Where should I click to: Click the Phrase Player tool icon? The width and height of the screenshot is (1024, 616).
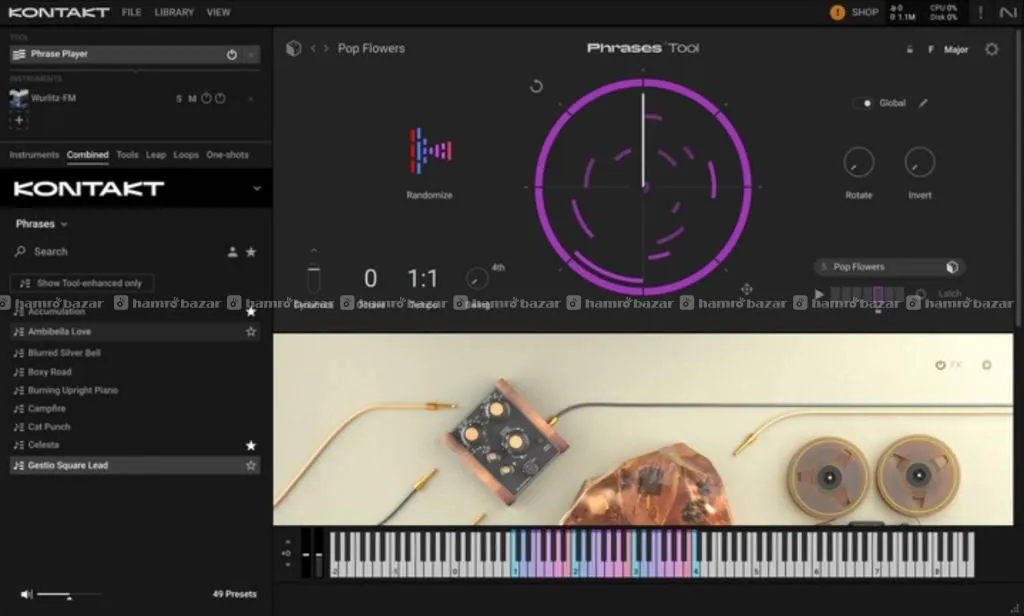[19, 54]
